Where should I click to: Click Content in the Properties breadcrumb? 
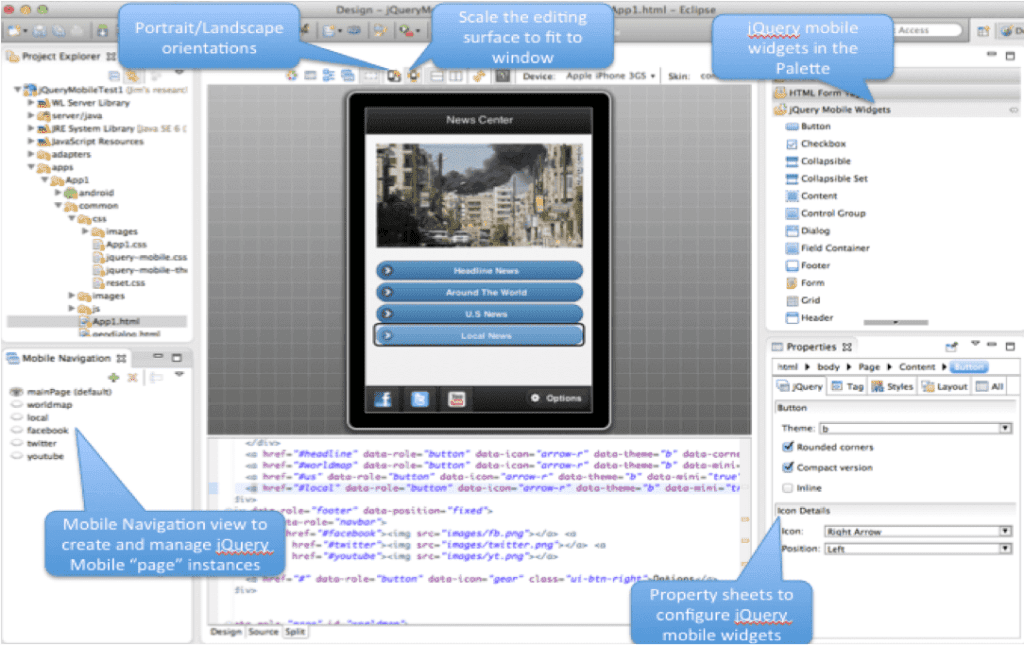(x=917, y=366)
